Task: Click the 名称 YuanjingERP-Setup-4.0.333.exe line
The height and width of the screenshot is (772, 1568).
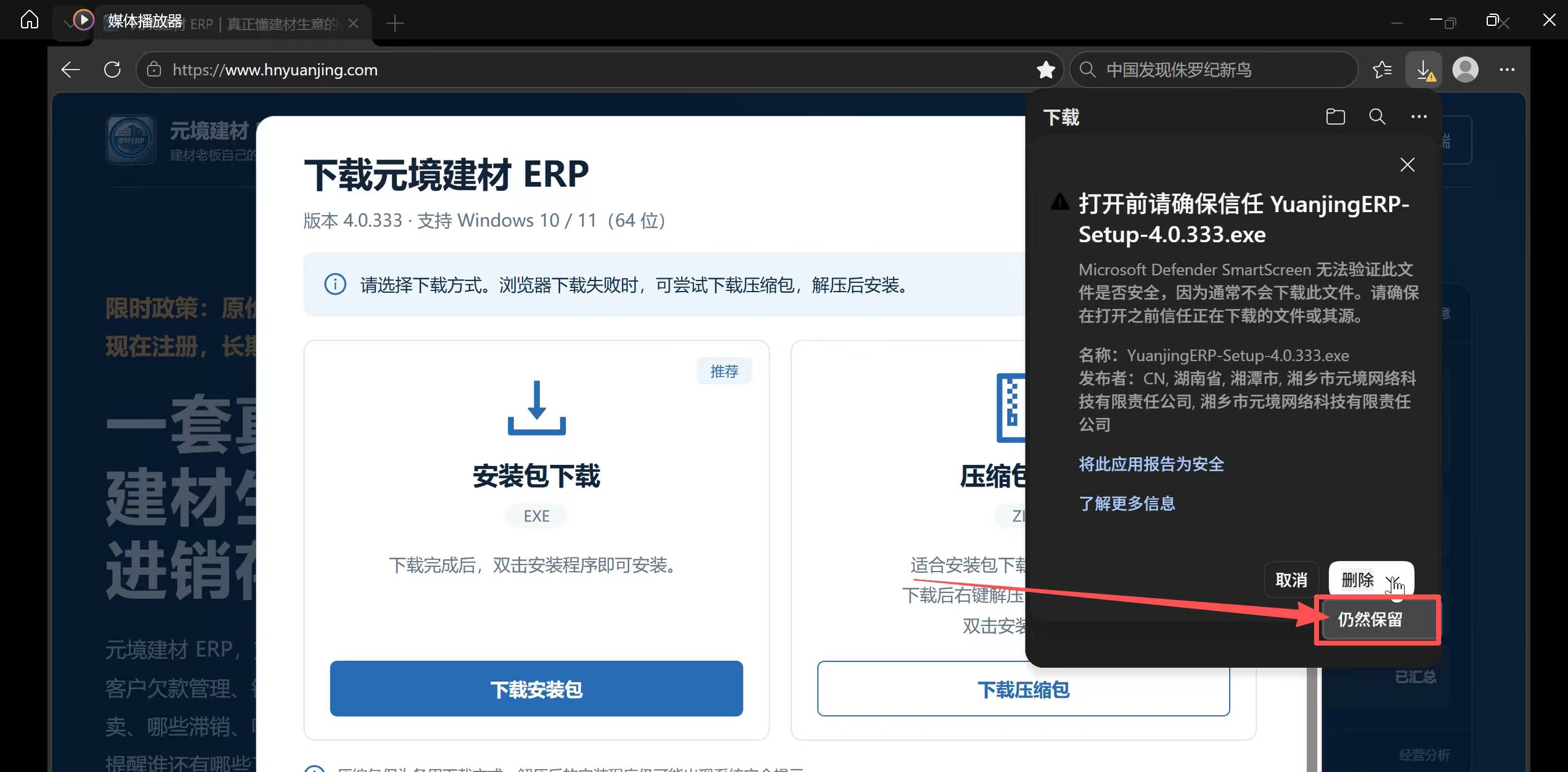Action: [x=1214, y=355]
